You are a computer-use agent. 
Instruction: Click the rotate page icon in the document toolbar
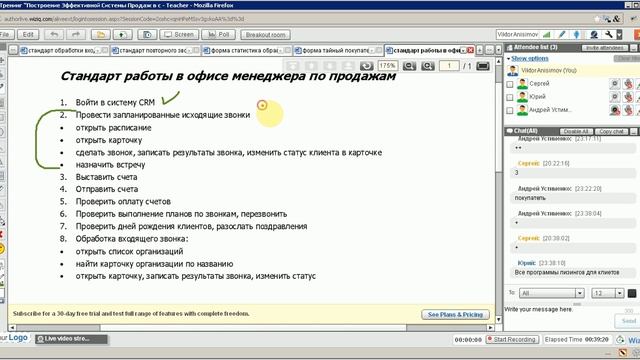(367, 66)
